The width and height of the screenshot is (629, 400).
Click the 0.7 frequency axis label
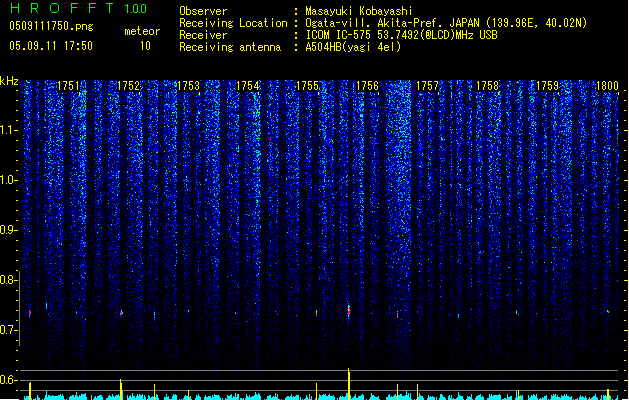[x=8, y=330]
